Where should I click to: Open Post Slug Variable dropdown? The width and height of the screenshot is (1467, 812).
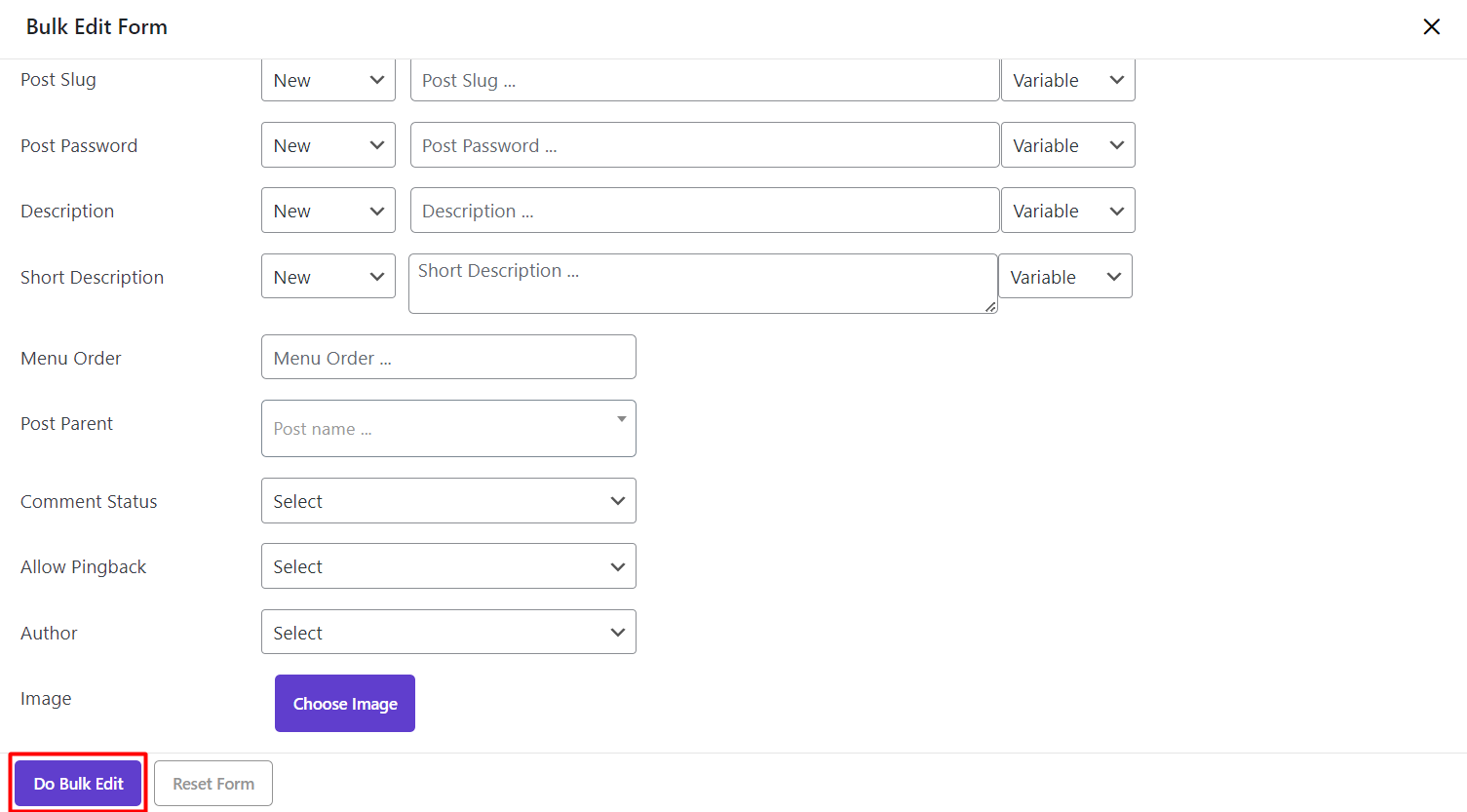tap(1067, 80)
